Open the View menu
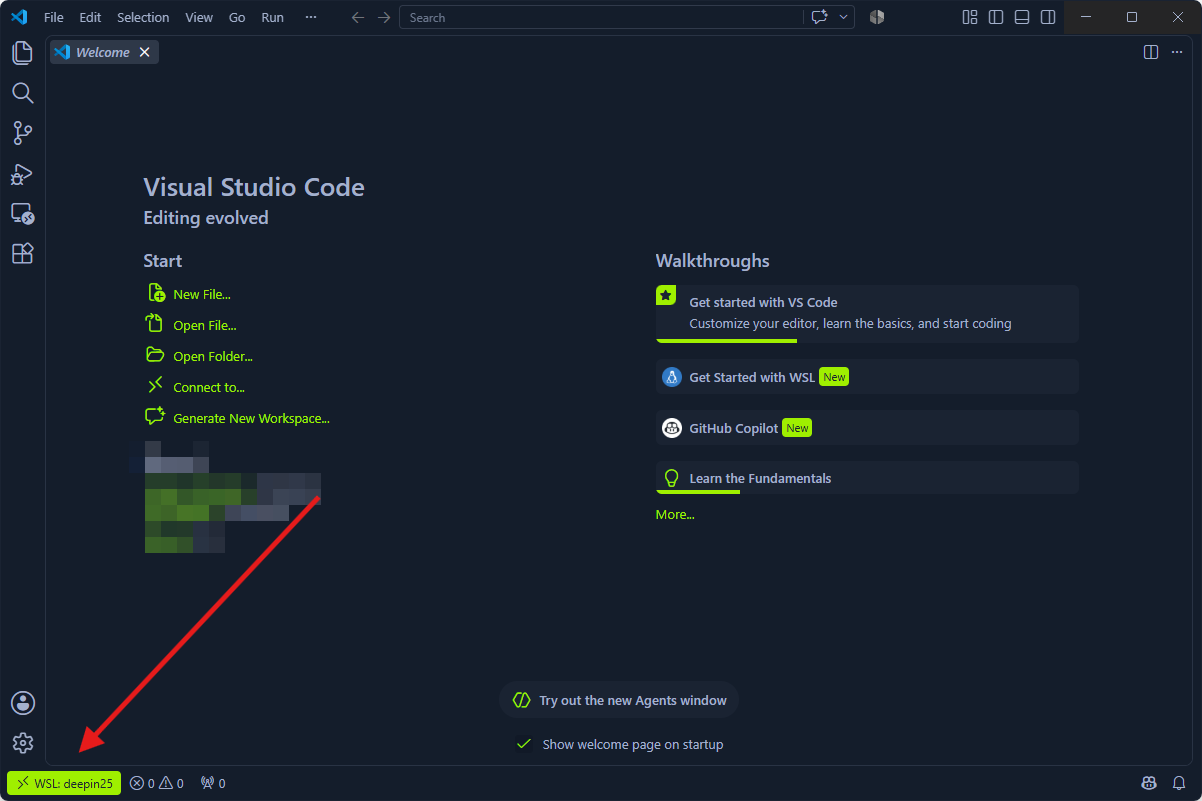Image resolution: width=1202 pixels, height=801 pixels. (x=199, y=17)
